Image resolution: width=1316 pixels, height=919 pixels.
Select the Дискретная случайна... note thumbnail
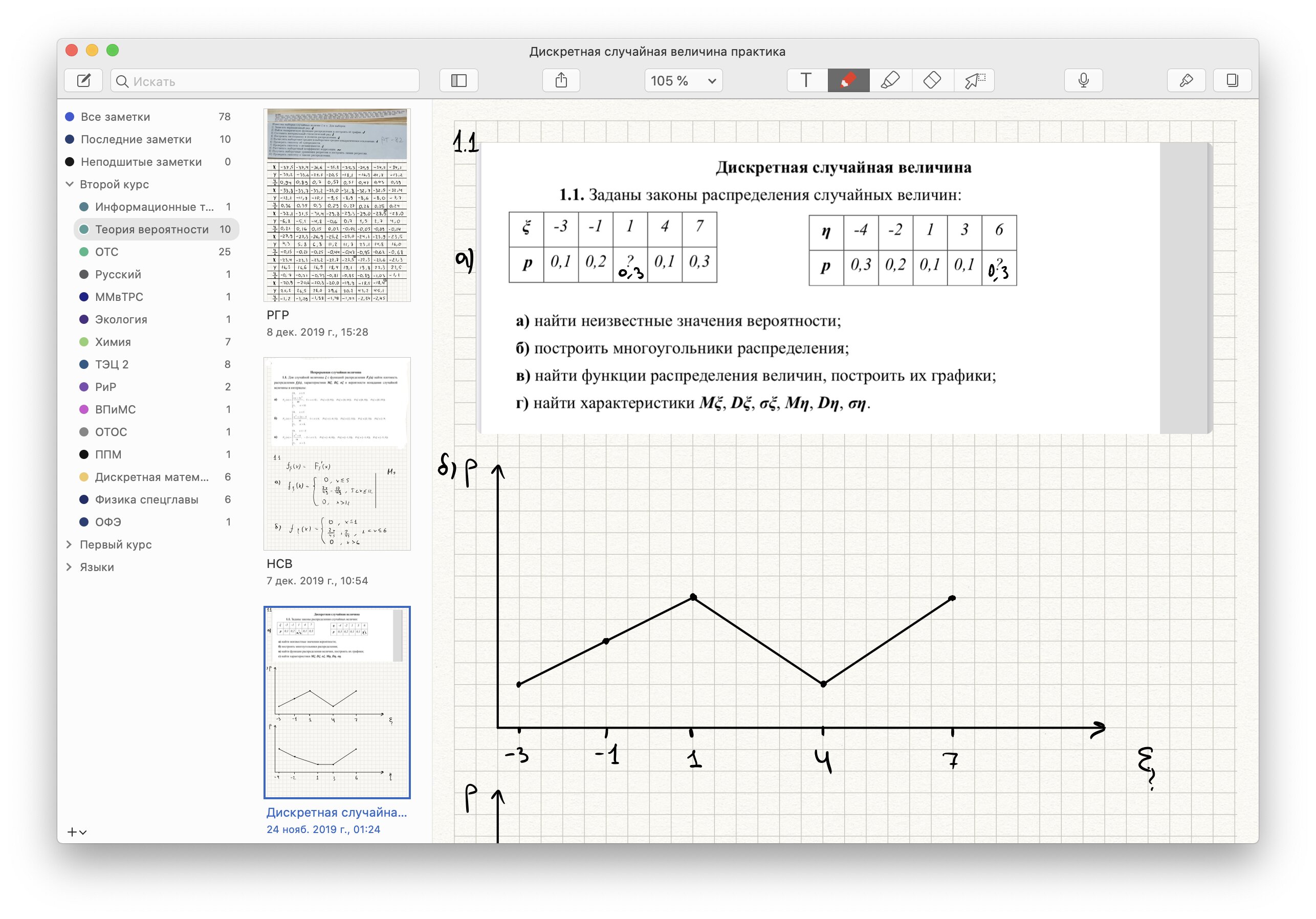click(x=337, y=702)
